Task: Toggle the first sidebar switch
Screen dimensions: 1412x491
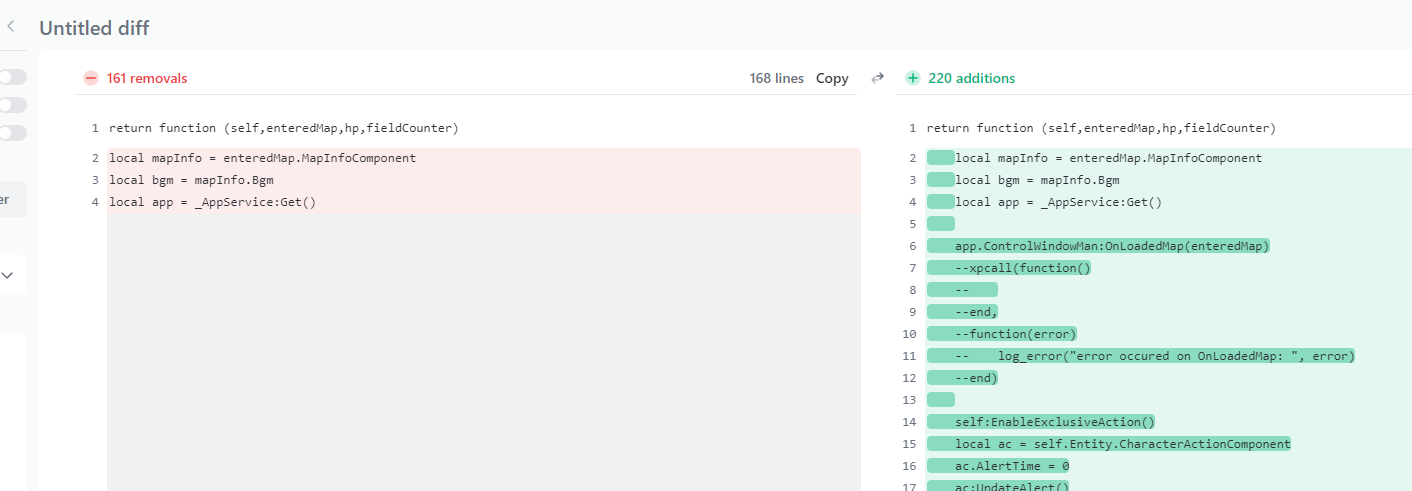Action: point(13,77)
